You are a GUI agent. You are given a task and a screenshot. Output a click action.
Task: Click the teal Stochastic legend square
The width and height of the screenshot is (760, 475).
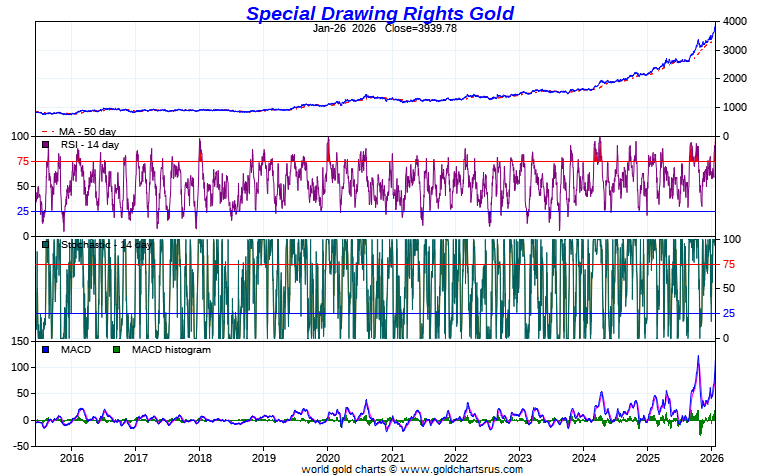coord(45,244)
